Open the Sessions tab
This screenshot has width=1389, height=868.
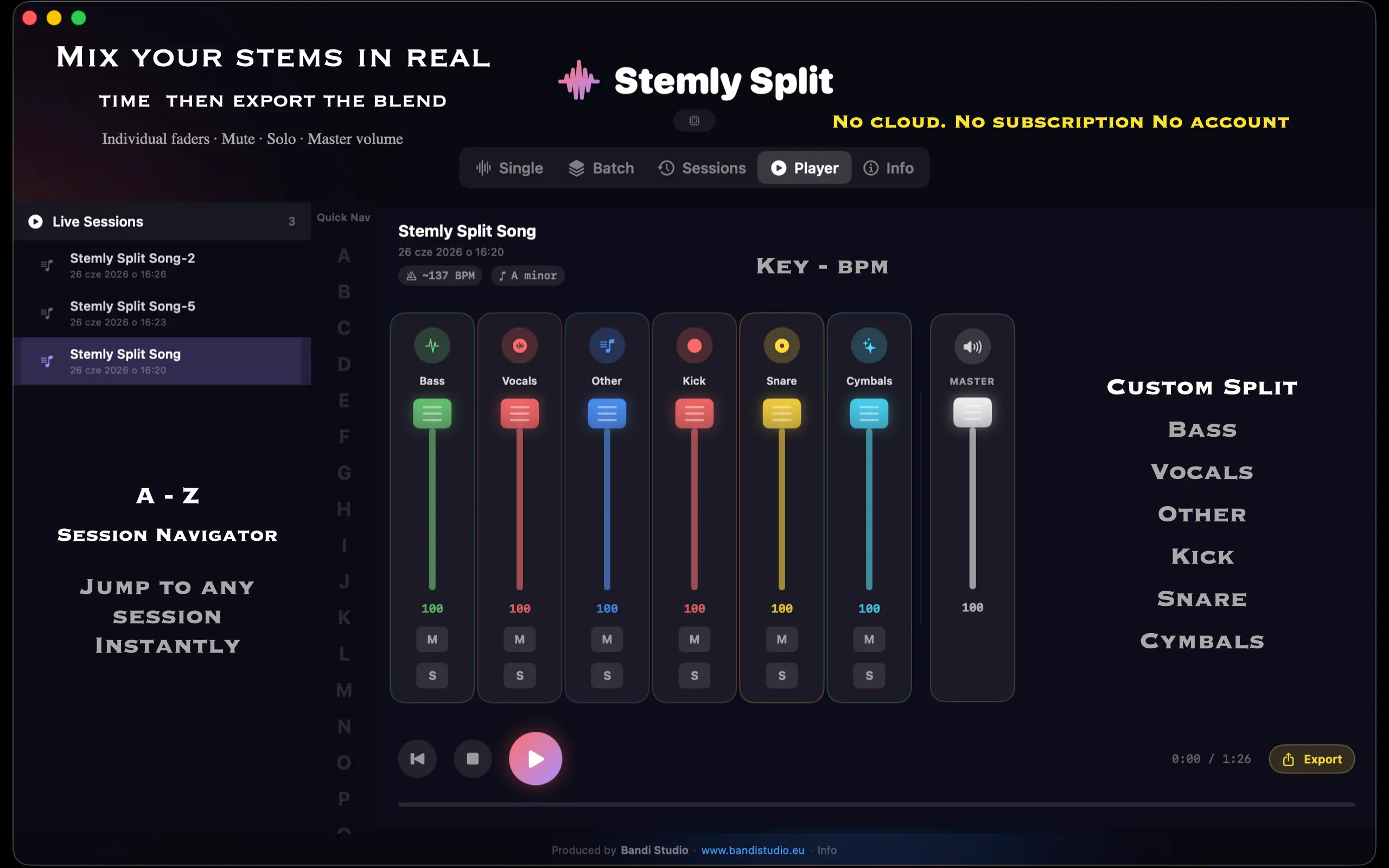click(x=702, y=168)
